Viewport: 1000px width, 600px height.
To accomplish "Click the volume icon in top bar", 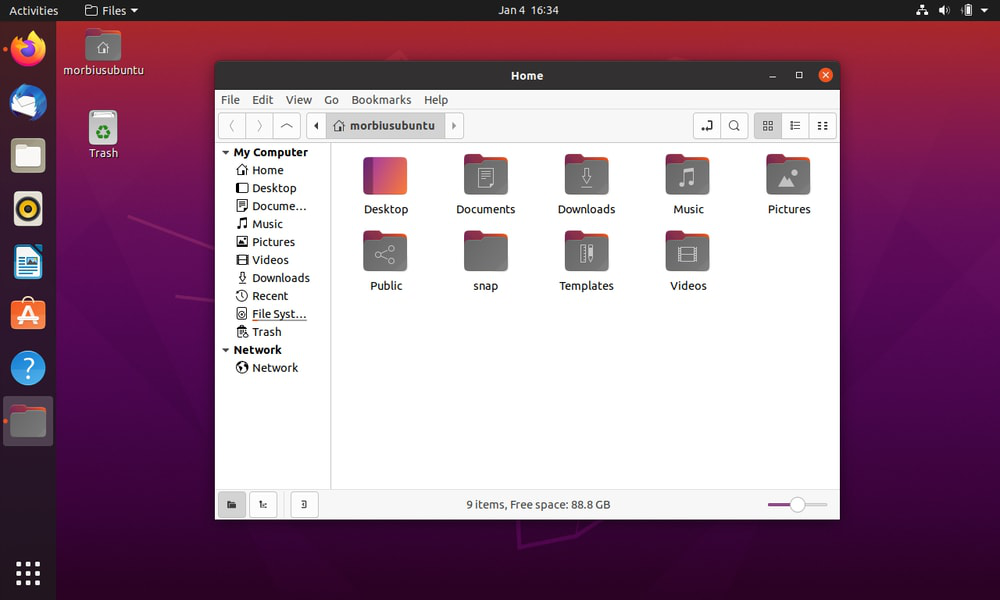I will [x=944, y=10].
